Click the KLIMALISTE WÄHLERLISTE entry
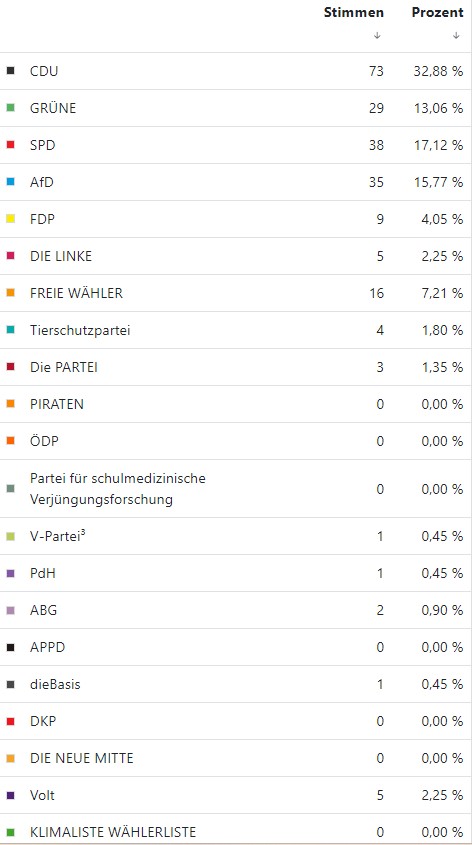472x845 pixels. coord(113,832)
